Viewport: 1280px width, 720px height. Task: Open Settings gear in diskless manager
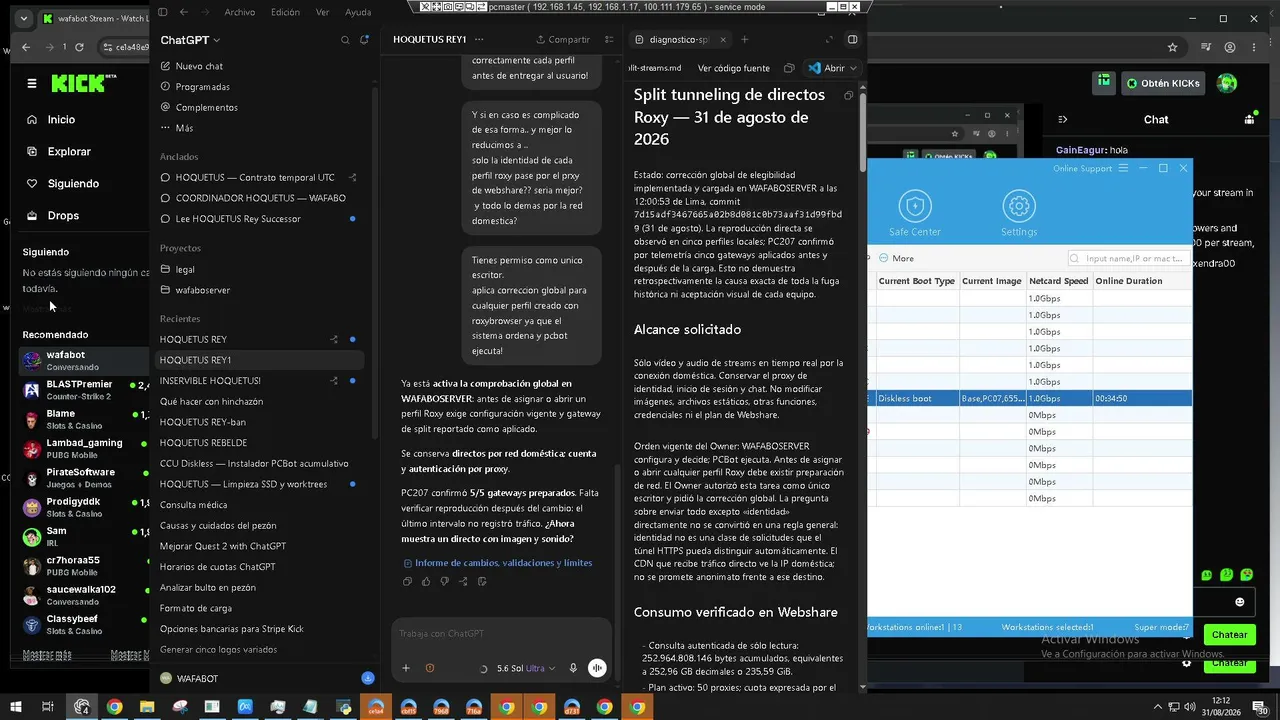1019,207
